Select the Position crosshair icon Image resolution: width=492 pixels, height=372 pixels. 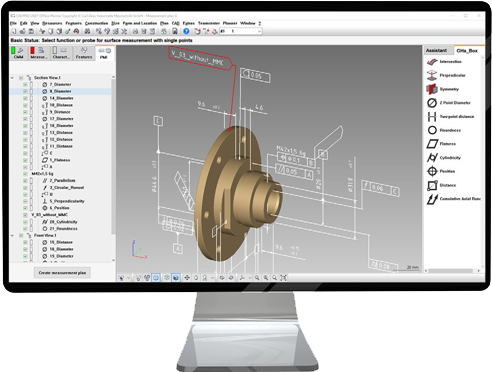pos(432,171)
